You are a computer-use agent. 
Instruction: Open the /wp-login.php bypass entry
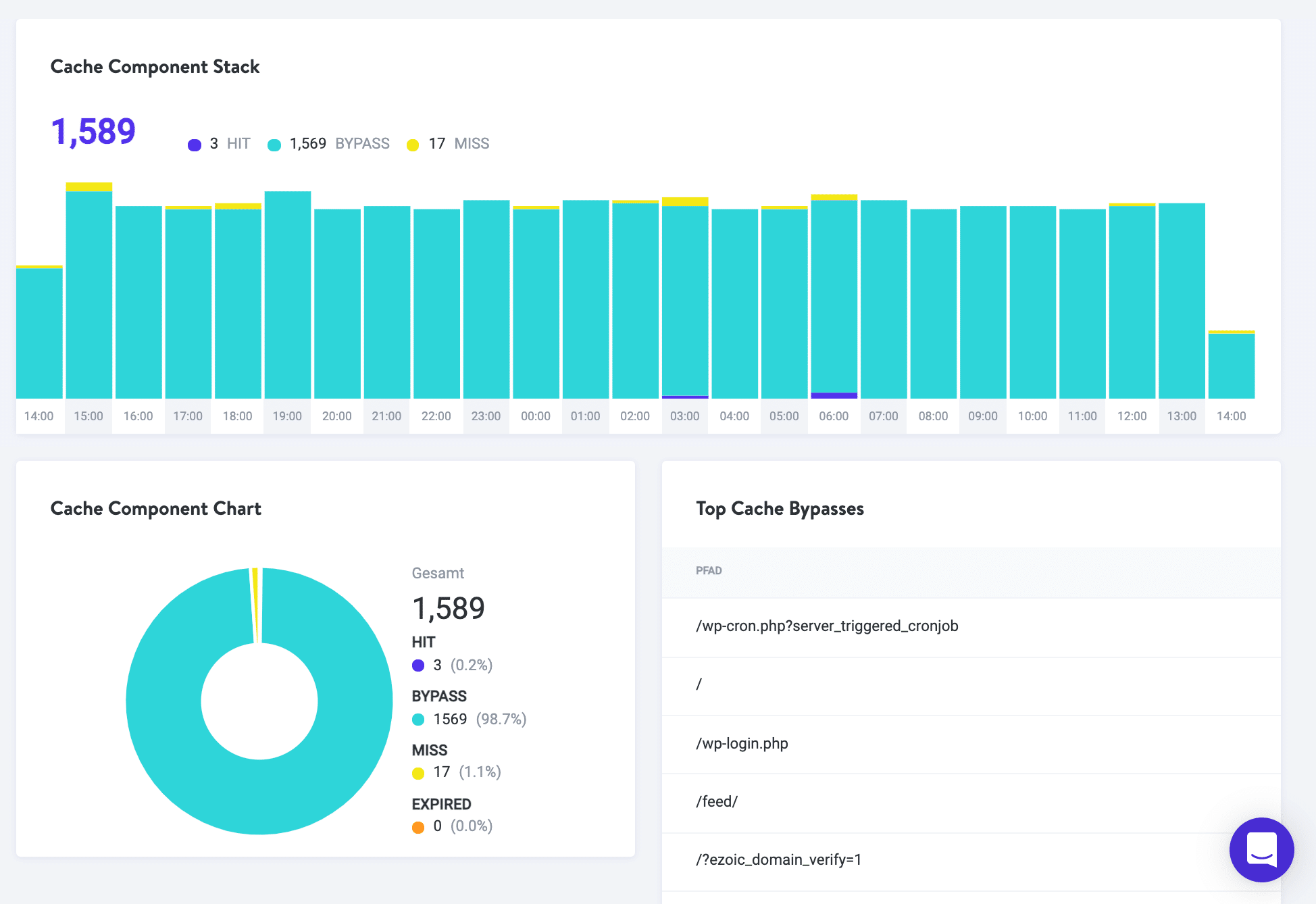[742, 743]
